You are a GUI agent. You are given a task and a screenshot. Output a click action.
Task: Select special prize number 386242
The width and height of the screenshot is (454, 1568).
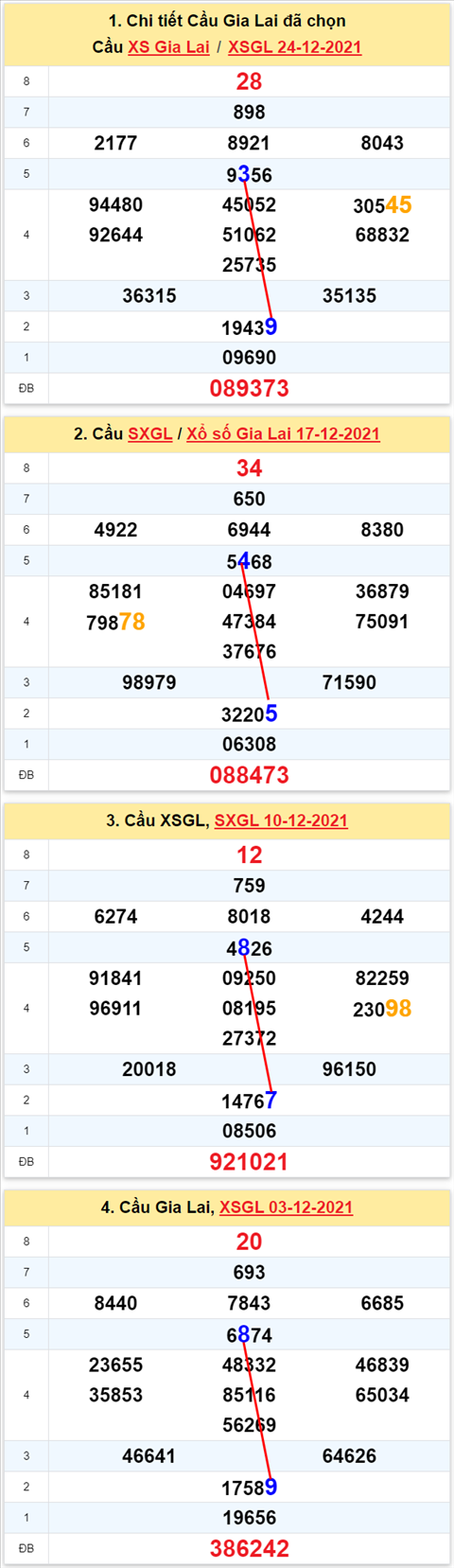click(x=249, y=1548)
